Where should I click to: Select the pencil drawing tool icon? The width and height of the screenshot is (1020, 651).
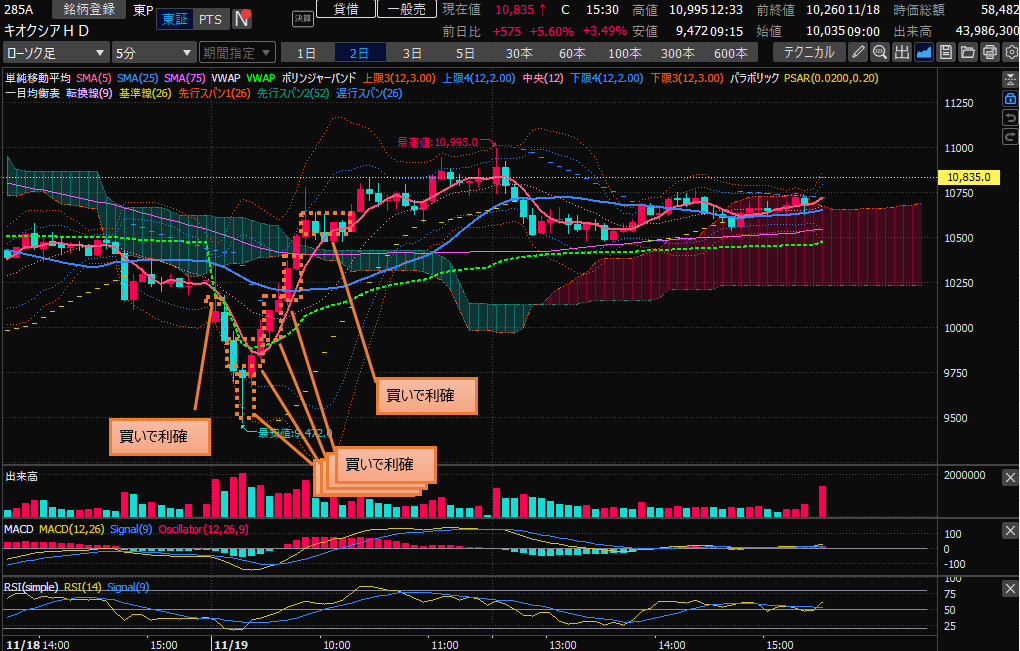point(858,52)
